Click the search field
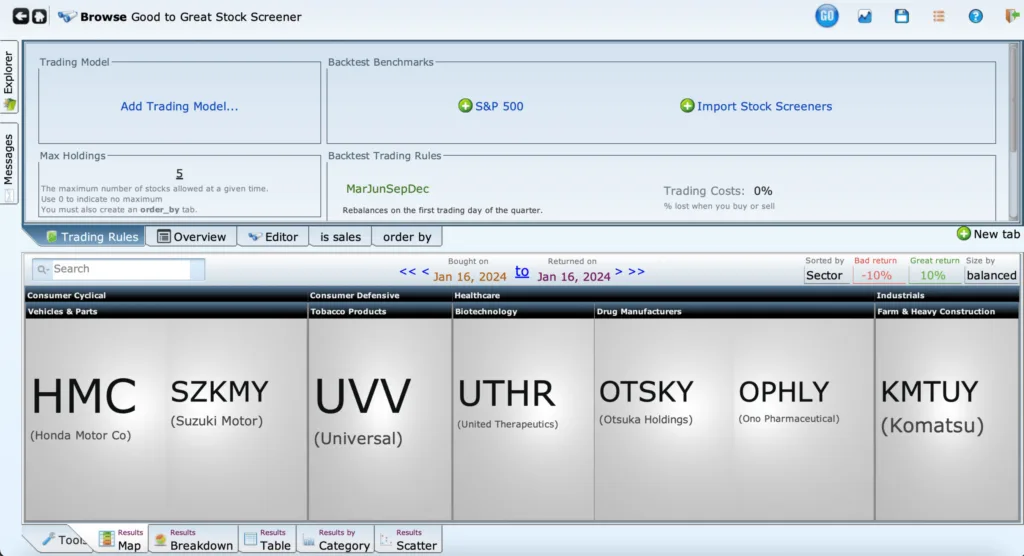This screenshot has height=556, width=1024. pyautogui.click(x=119, y=269)
